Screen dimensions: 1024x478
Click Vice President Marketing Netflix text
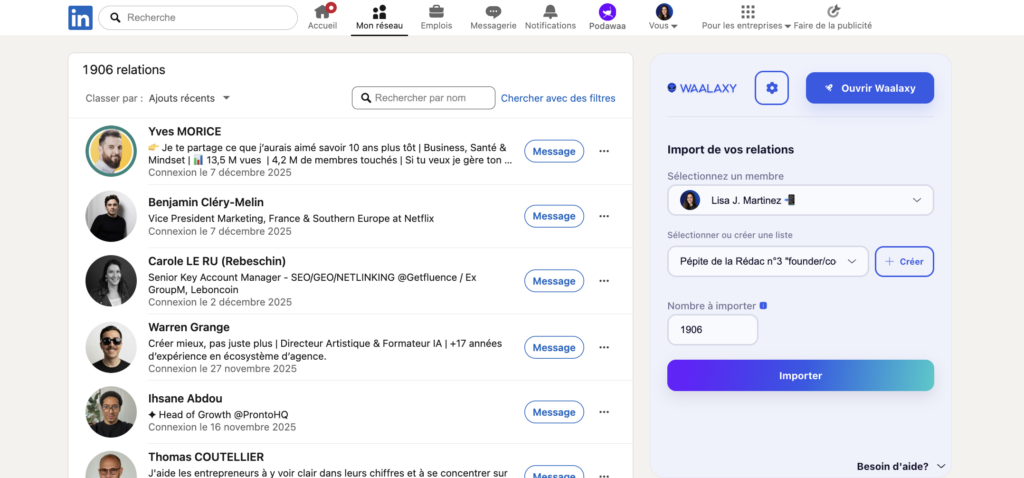pyautogui.click(x=291, y=218)
